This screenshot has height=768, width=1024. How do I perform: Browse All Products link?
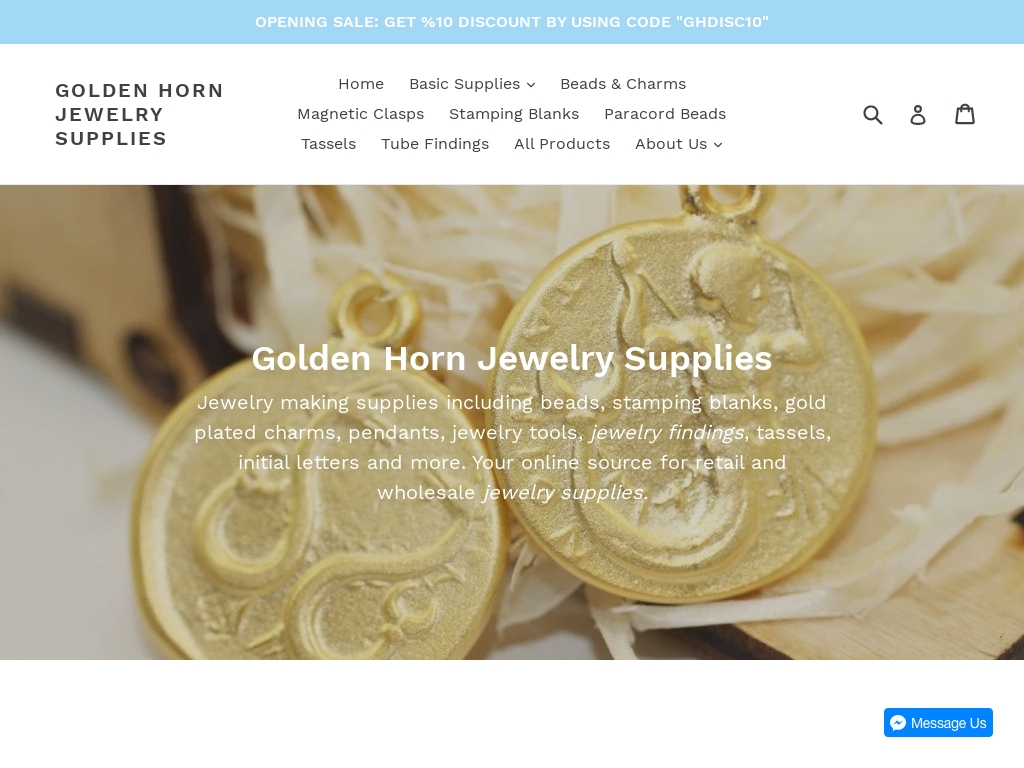coord(562,144)
